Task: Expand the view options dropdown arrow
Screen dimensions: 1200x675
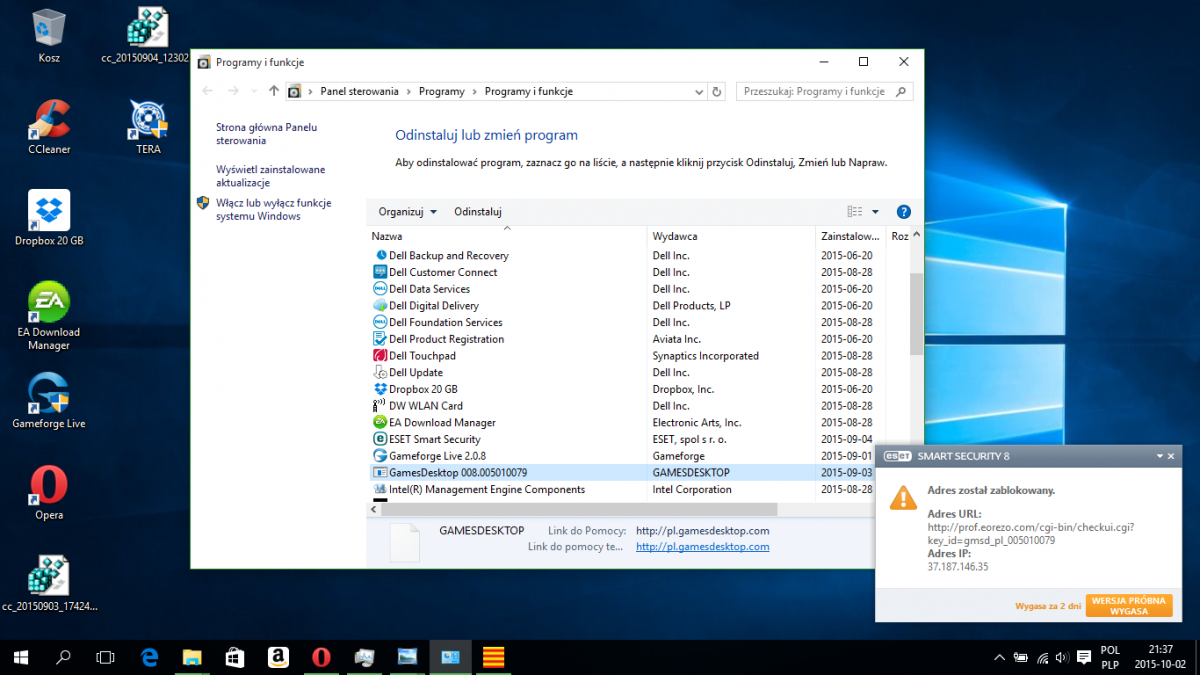Action: pos(875,212)
